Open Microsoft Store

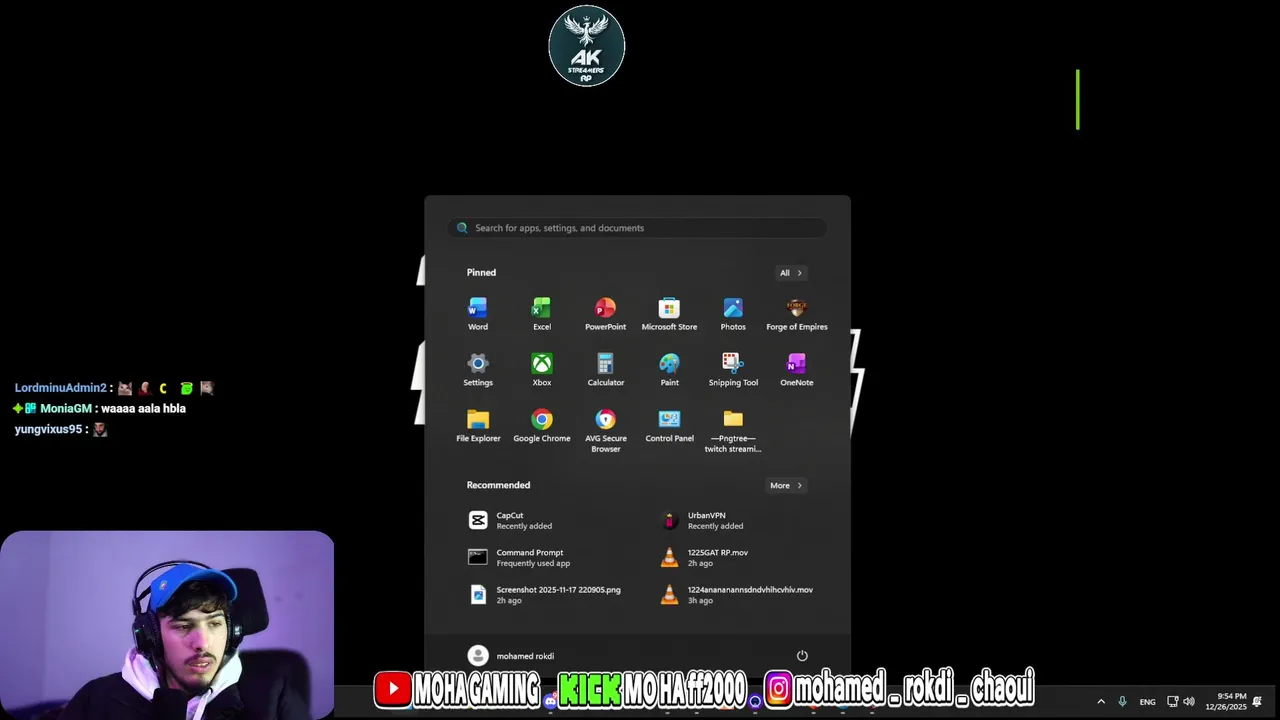pos(669,314)
